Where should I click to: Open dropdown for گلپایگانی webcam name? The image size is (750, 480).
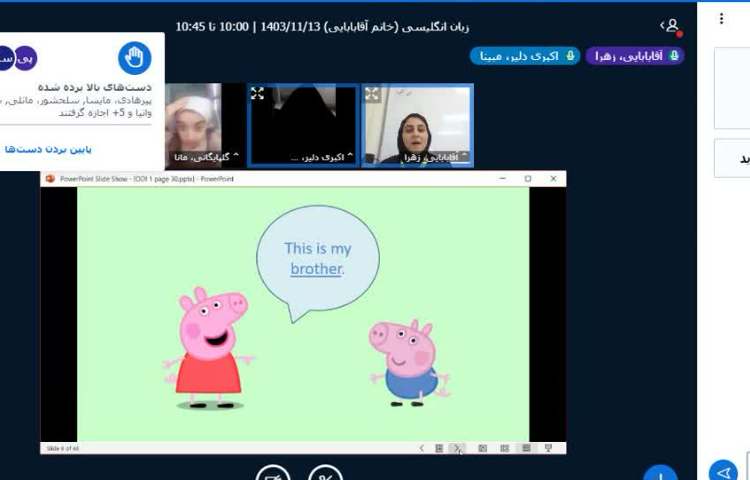click(236, 157)
